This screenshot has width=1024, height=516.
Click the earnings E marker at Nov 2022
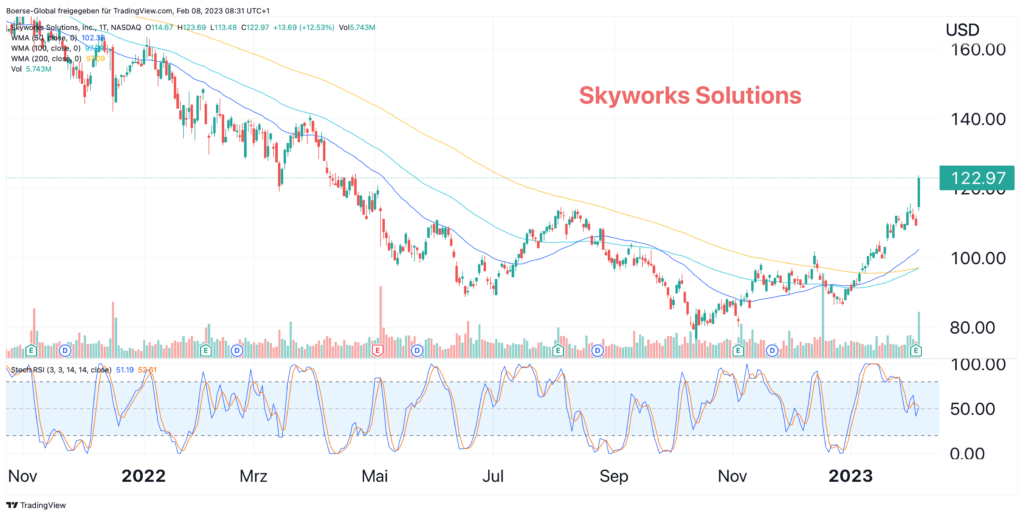tap(739, 351)
